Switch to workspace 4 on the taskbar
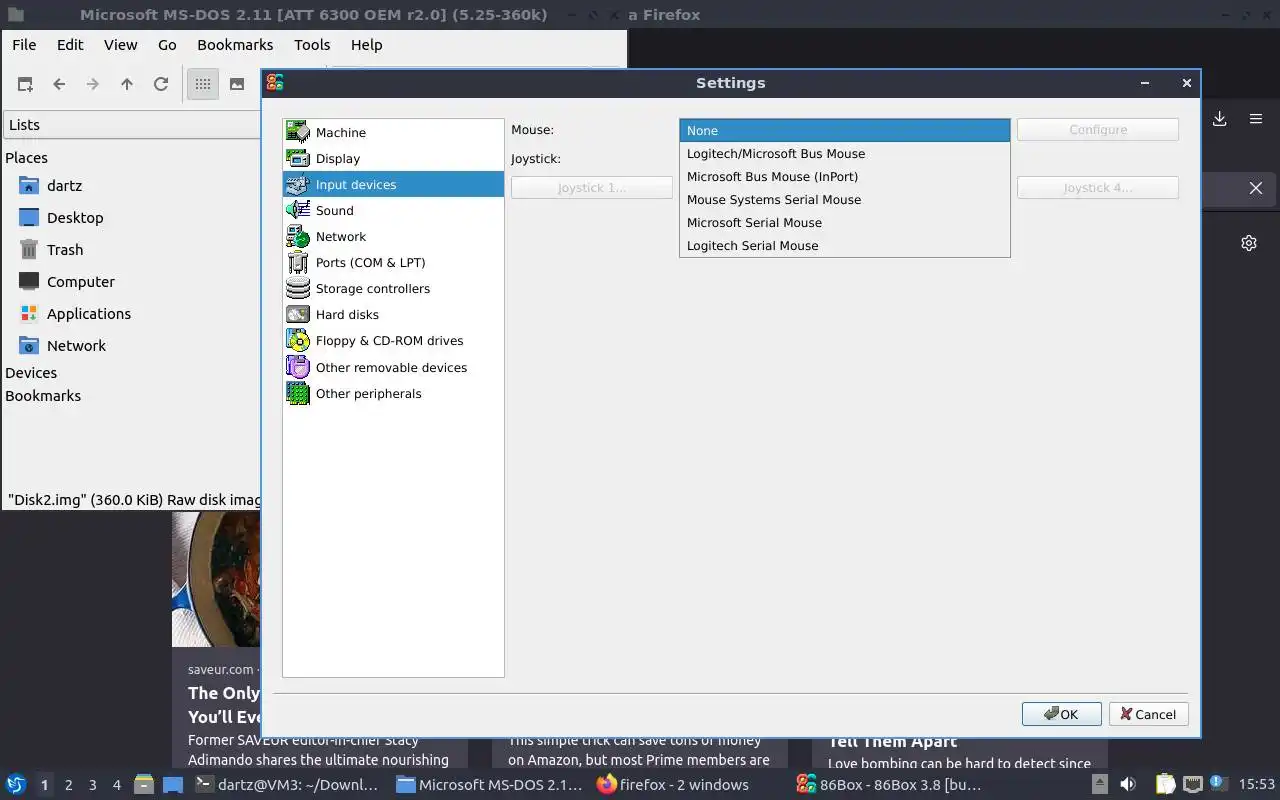This screenshot has width=1280, height=800. click(x=117, y=785)
